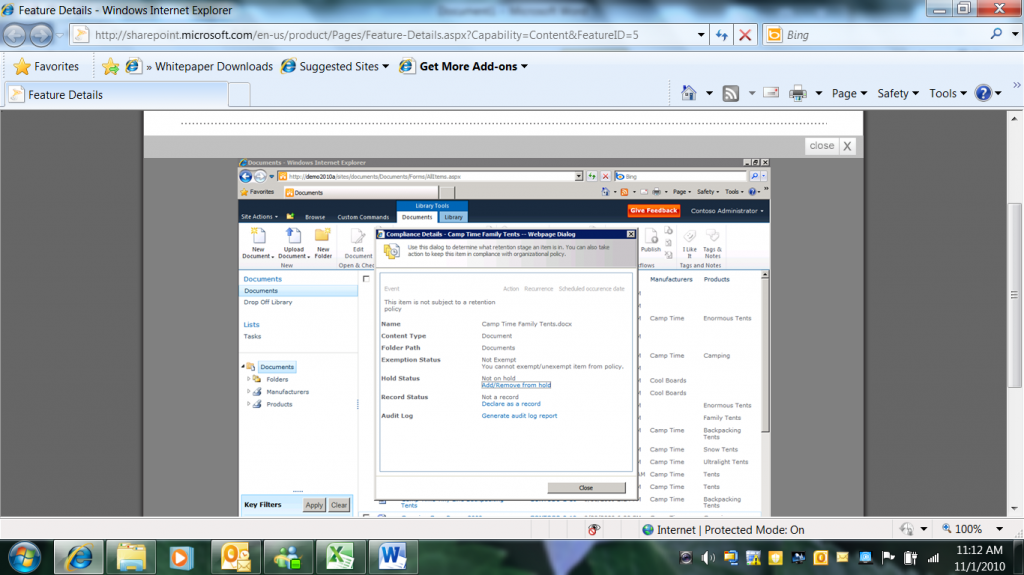
Task: Open the address bar history dropdown arrow
Action: pos(701,35)
